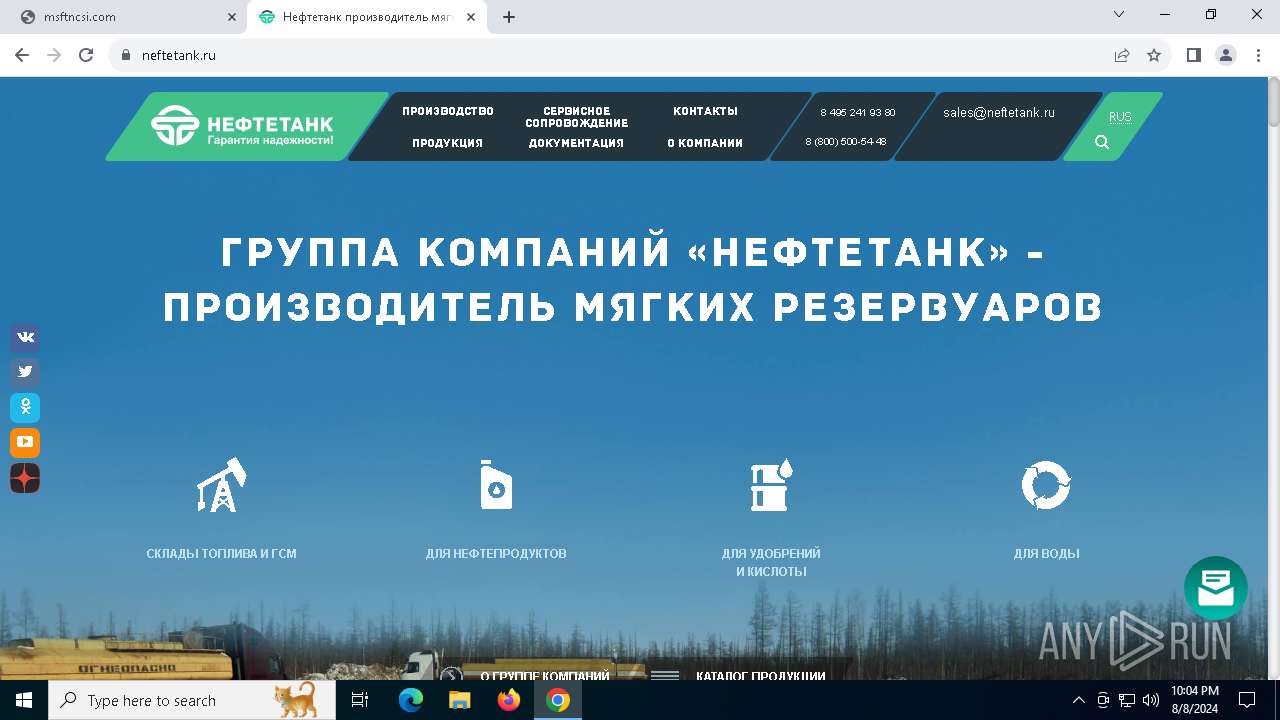The height and width of the screenshot is (720, 1280).
Task: Open ДОКУМЕНТАЦИЯ menu item
Action: click(576, 143)
